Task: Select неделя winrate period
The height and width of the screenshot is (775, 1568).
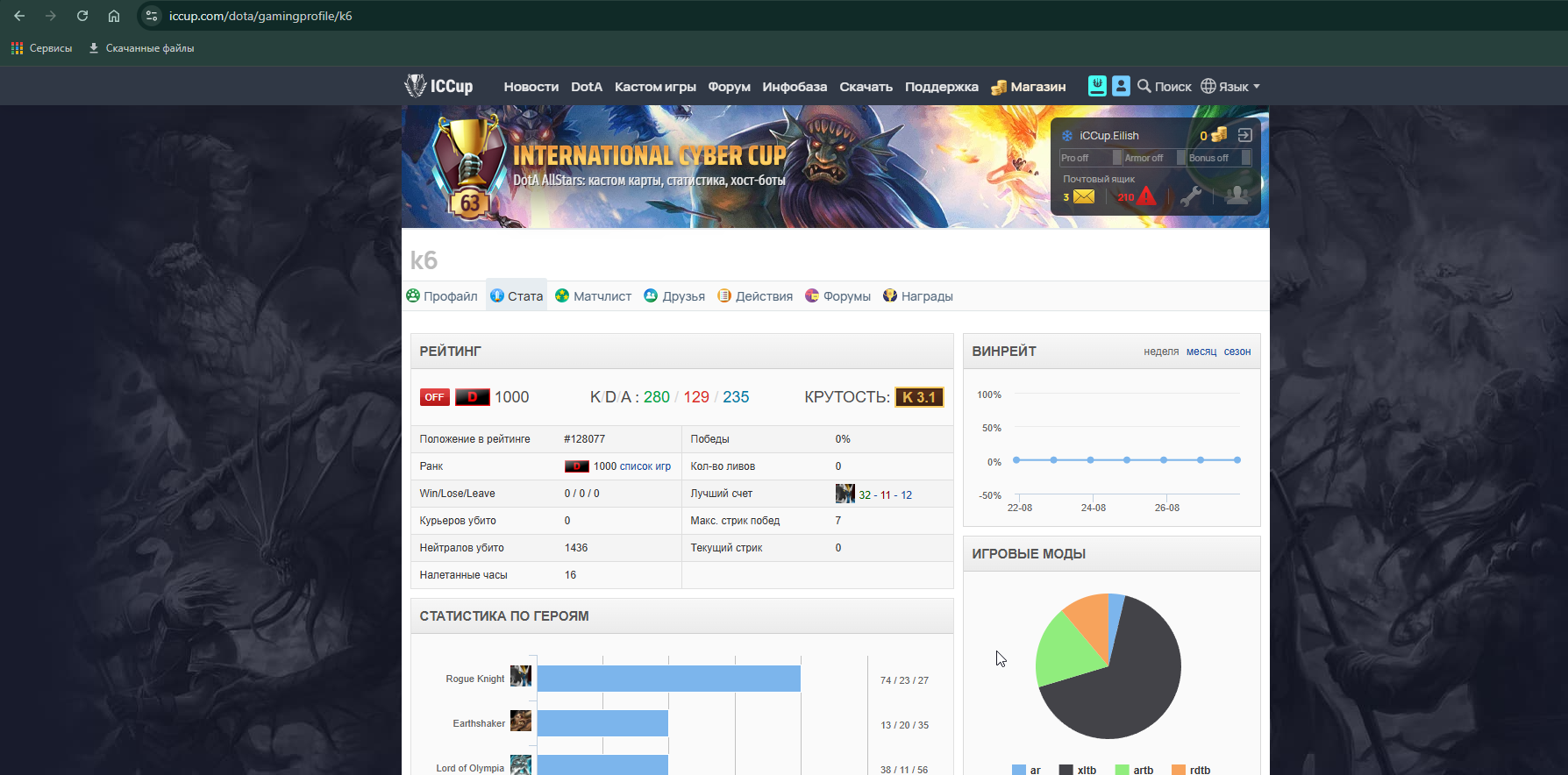Action: (1161, 352)
